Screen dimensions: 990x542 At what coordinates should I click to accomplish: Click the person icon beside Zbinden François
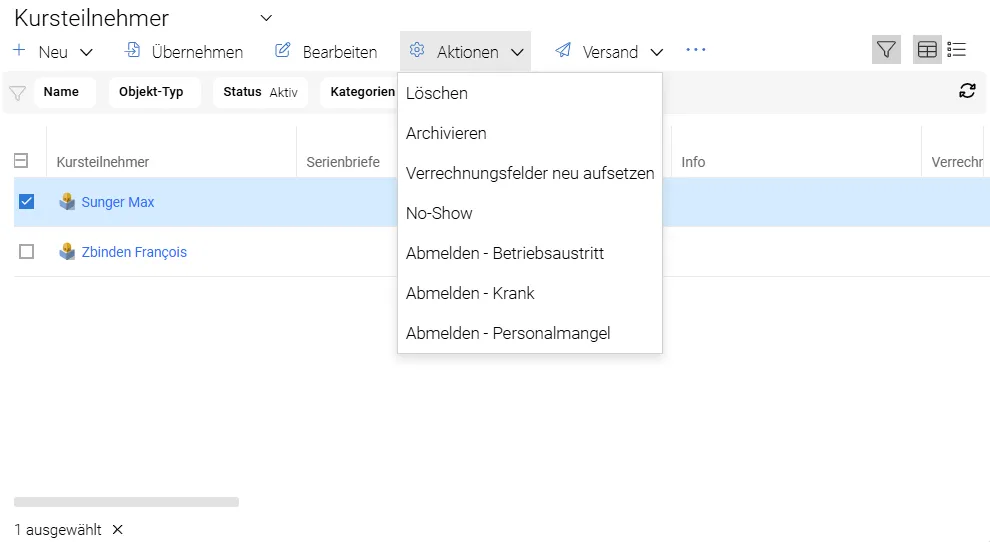click(x=67, y=252)
